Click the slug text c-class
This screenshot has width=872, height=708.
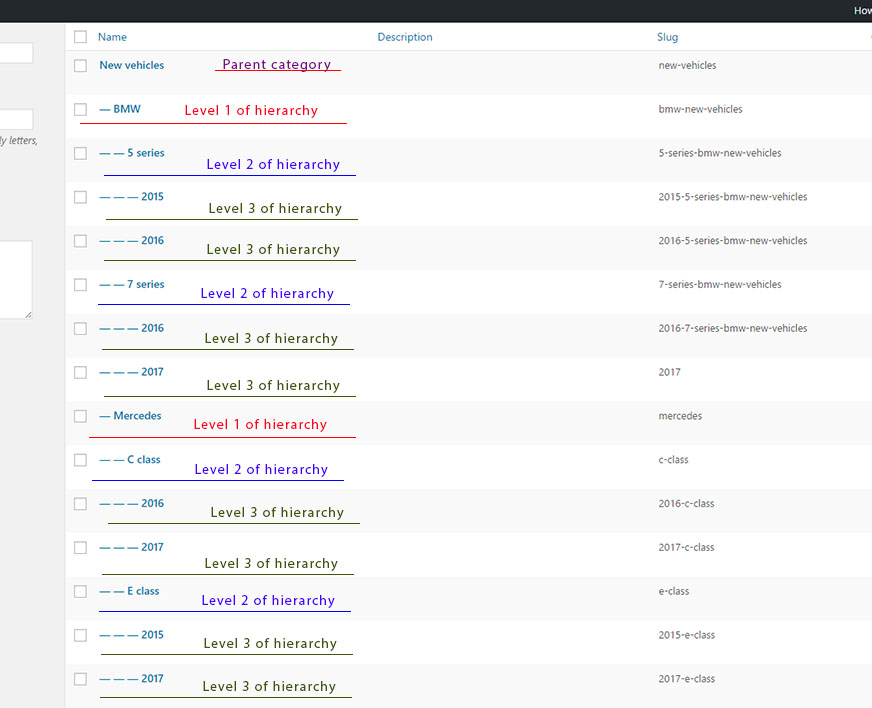[x=673, y=459]
